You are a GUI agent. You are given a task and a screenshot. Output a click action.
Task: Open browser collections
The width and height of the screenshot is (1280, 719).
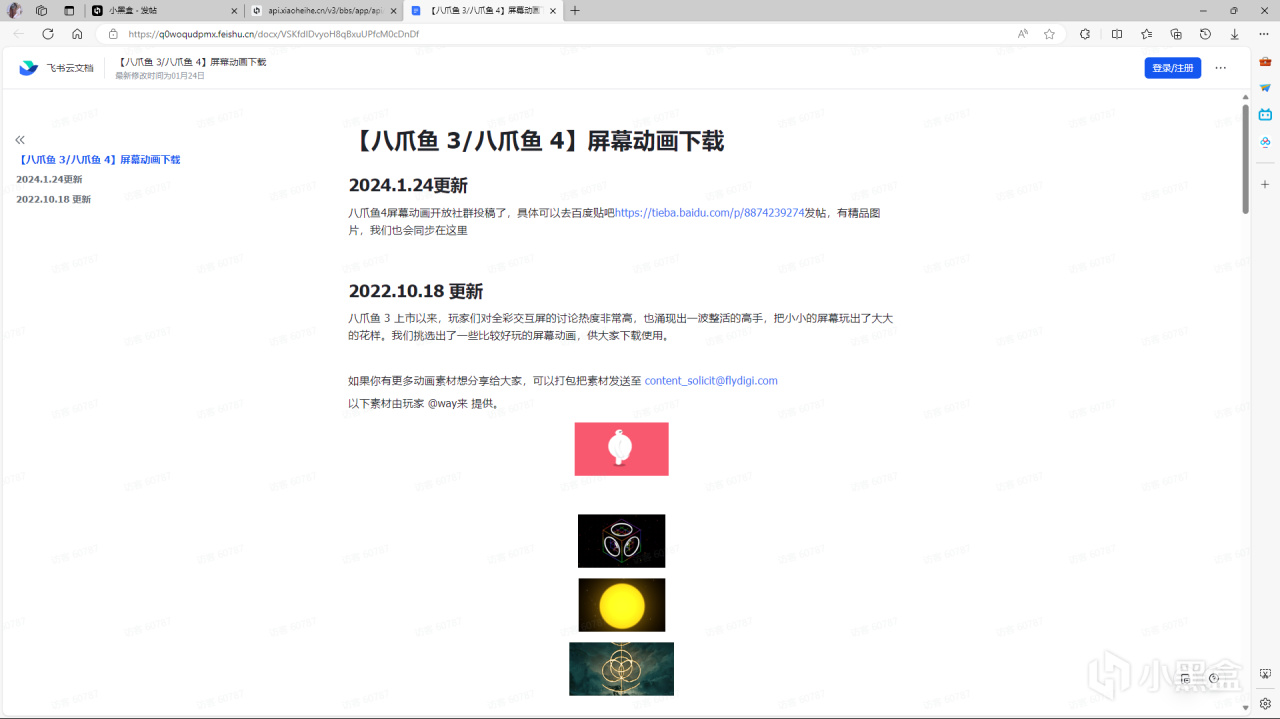[x=1176, y=33]
